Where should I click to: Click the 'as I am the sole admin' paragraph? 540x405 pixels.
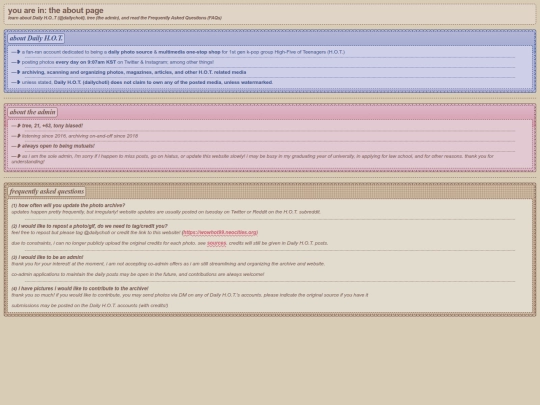[252, 159]
